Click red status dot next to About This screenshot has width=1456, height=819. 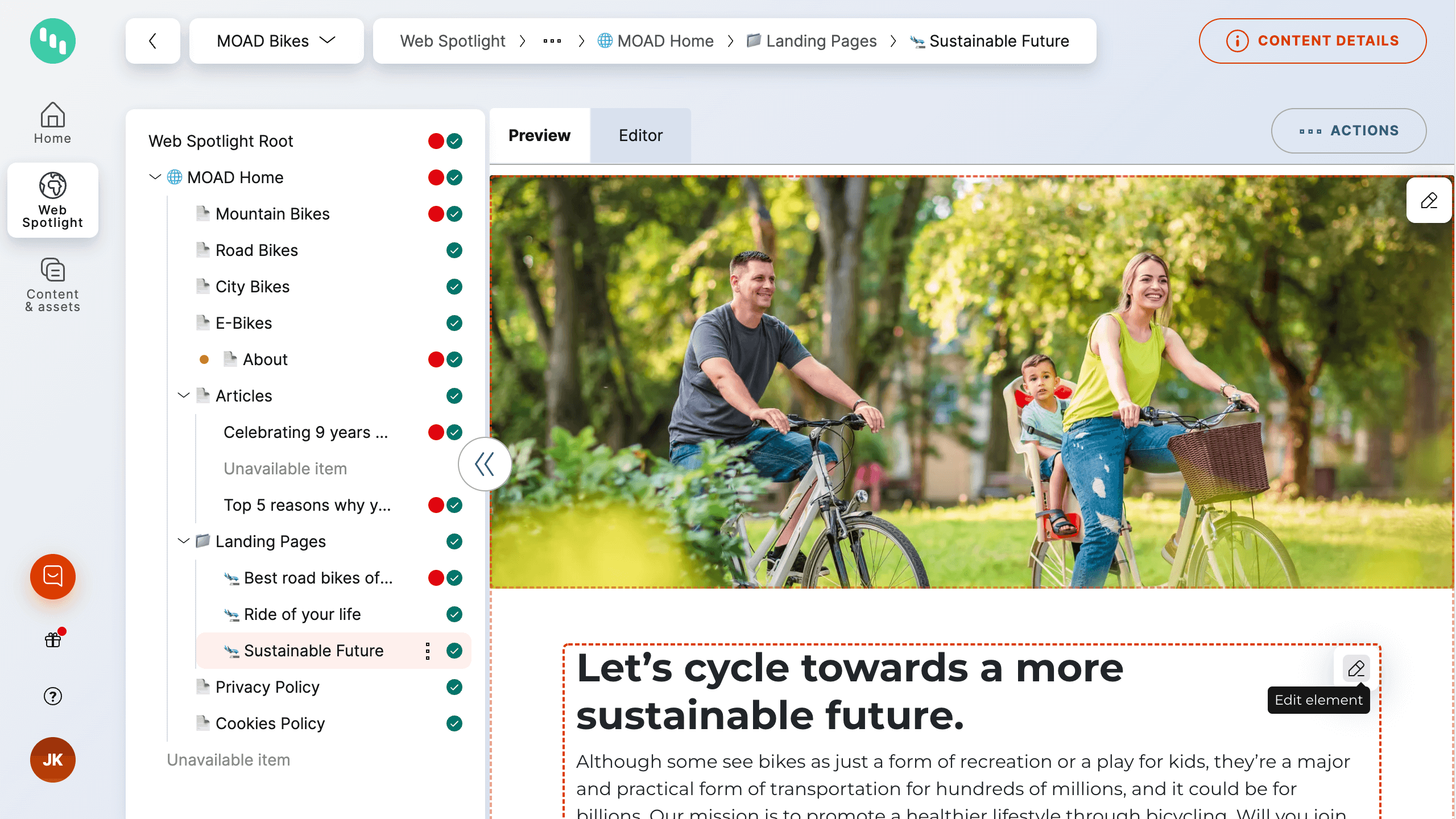point(436,359)
